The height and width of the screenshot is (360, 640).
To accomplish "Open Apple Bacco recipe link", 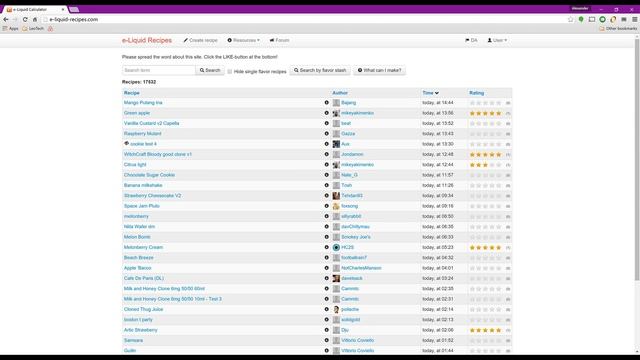I will [138, 268].
